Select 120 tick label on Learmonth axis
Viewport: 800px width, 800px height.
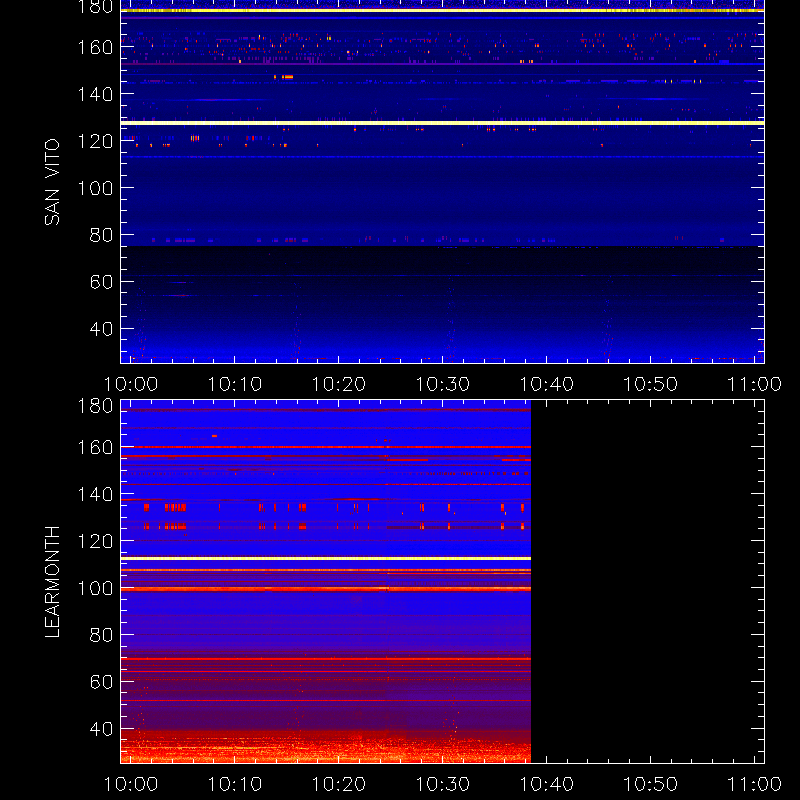[x=95, y=541]
